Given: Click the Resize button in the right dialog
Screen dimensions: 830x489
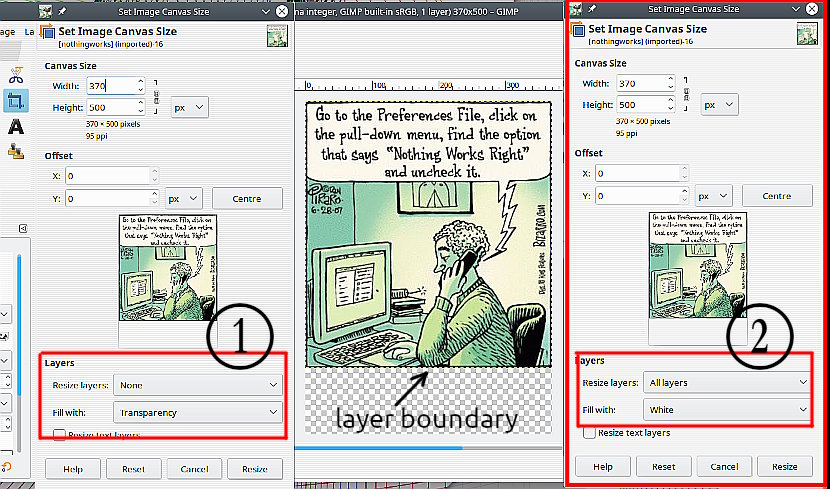Looking at the screenshot, I should pyautogui.click(x=785, y=467).
